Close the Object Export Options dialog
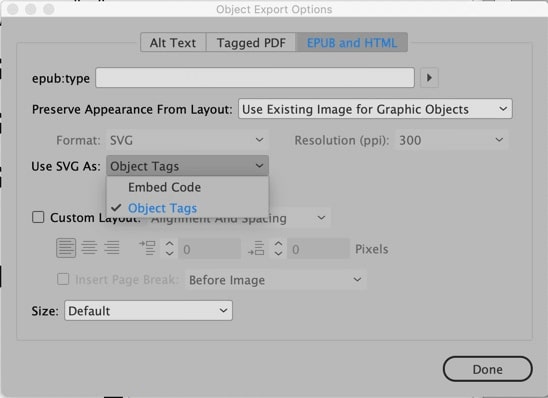The height and width of the screenshot is (398, 548). click(13, 9)
